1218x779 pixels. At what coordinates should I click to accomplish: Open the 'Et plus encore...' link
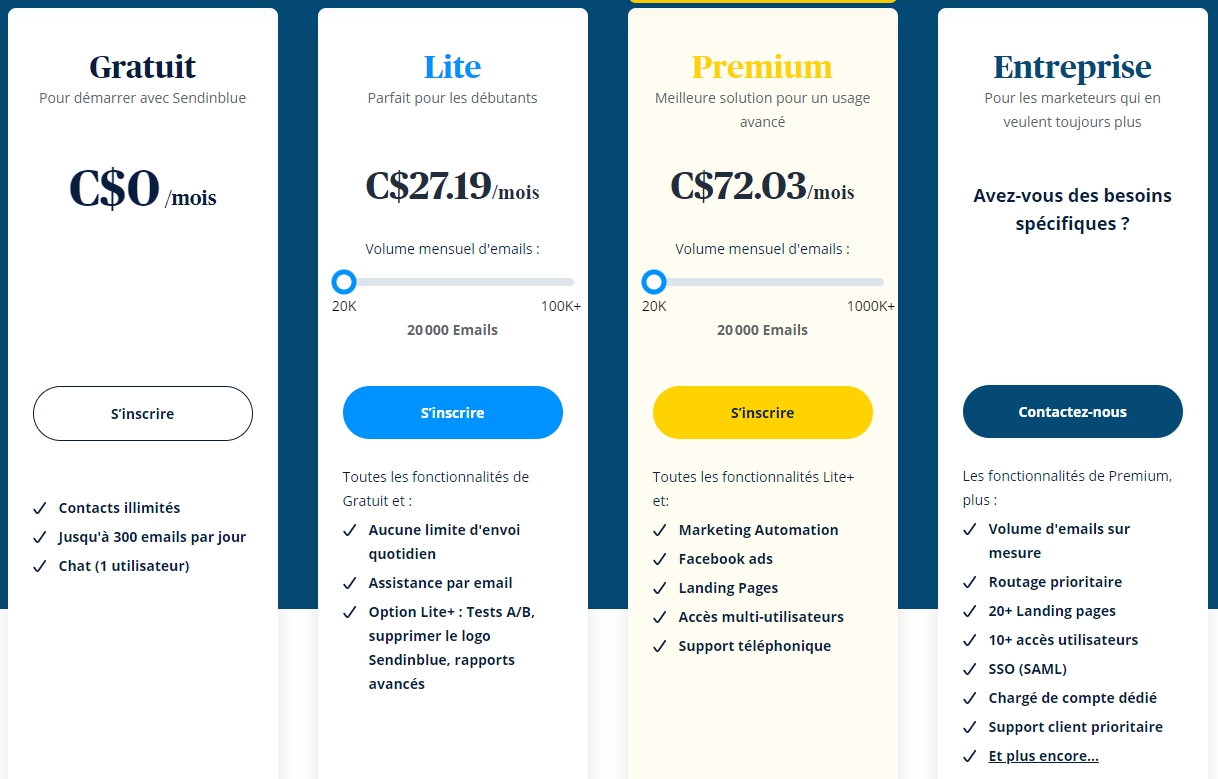[1043, 756]
